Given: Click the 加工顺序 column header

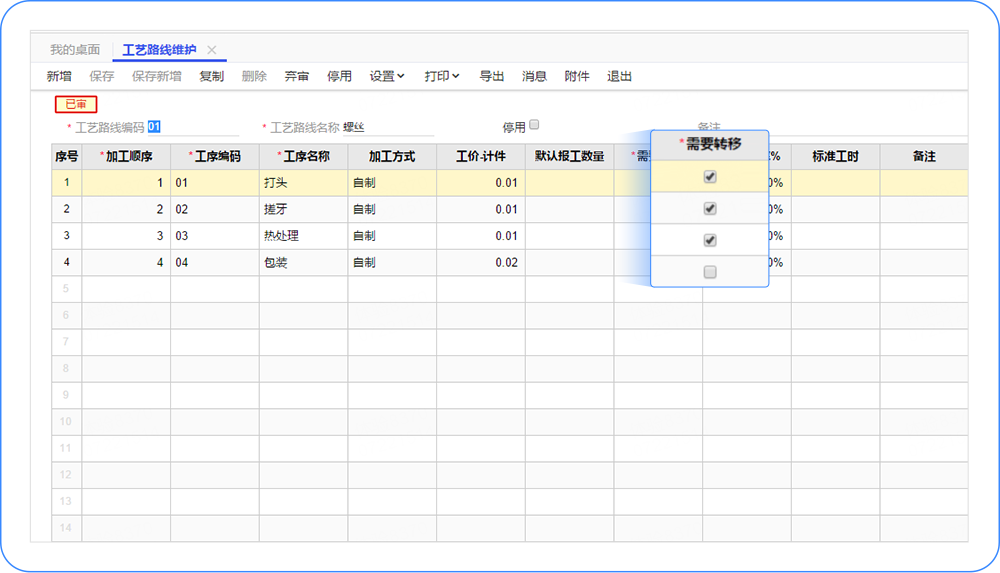Looking at the screenshot, I should [126, 156].
